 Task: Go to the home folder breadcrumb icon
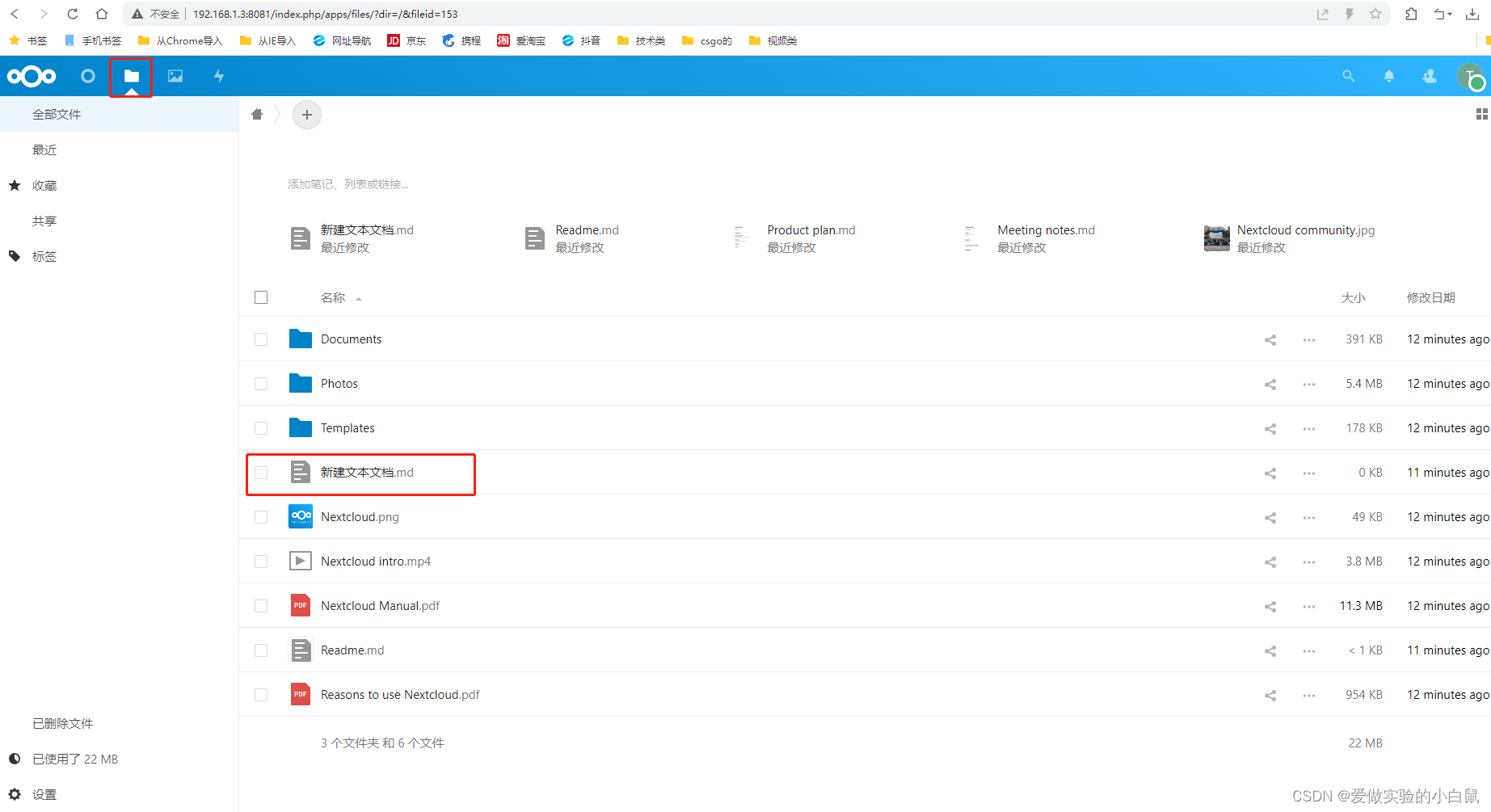257,114
